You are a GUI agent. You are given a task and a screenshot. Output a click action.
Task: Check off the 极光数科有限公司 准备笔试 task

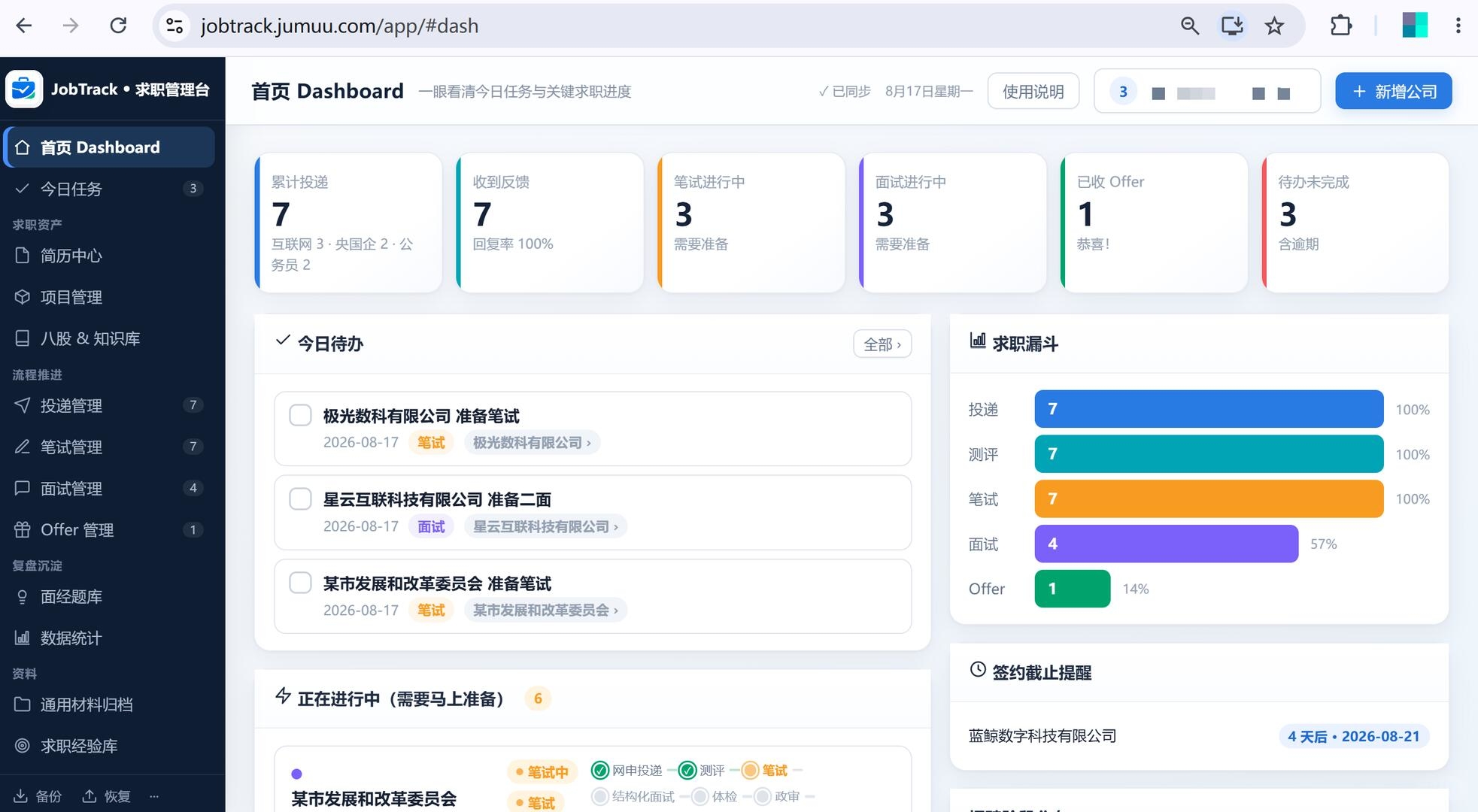301,415
